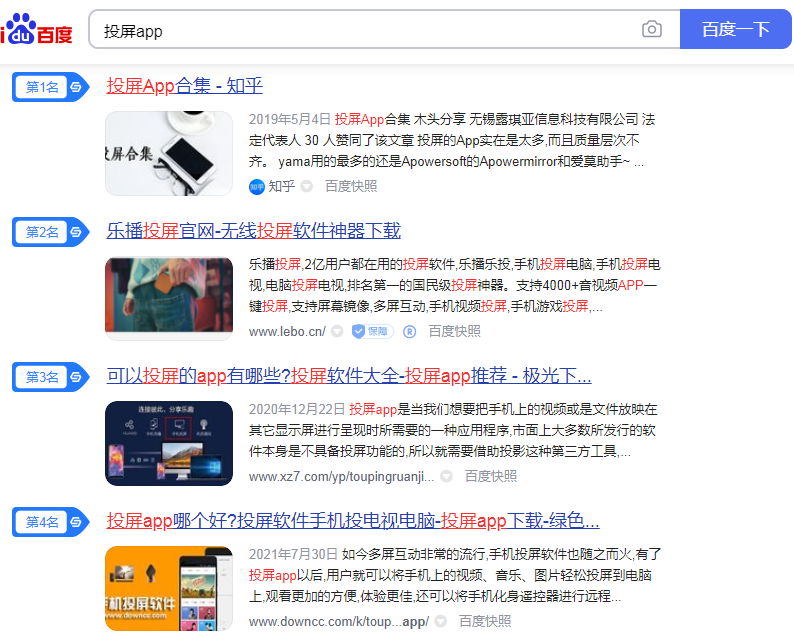
Task: Click the 第4名 rank badge icon
Action: click(51, 522)
